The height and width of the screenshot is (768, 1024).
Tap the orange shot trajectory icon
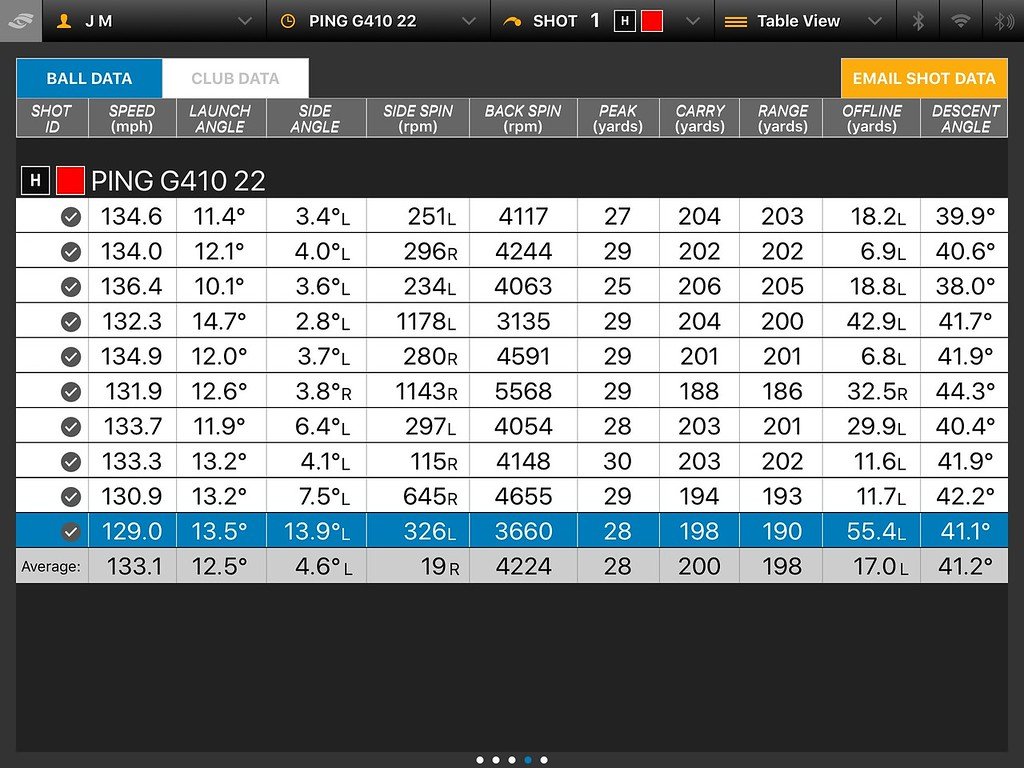(x=512, y=22)
